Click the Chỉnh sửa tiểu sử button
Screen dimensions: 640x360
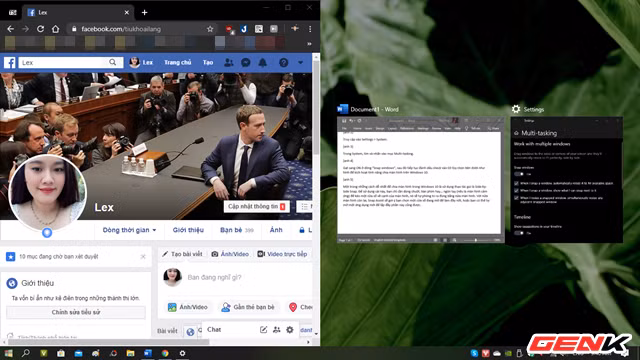pos(76,312)
